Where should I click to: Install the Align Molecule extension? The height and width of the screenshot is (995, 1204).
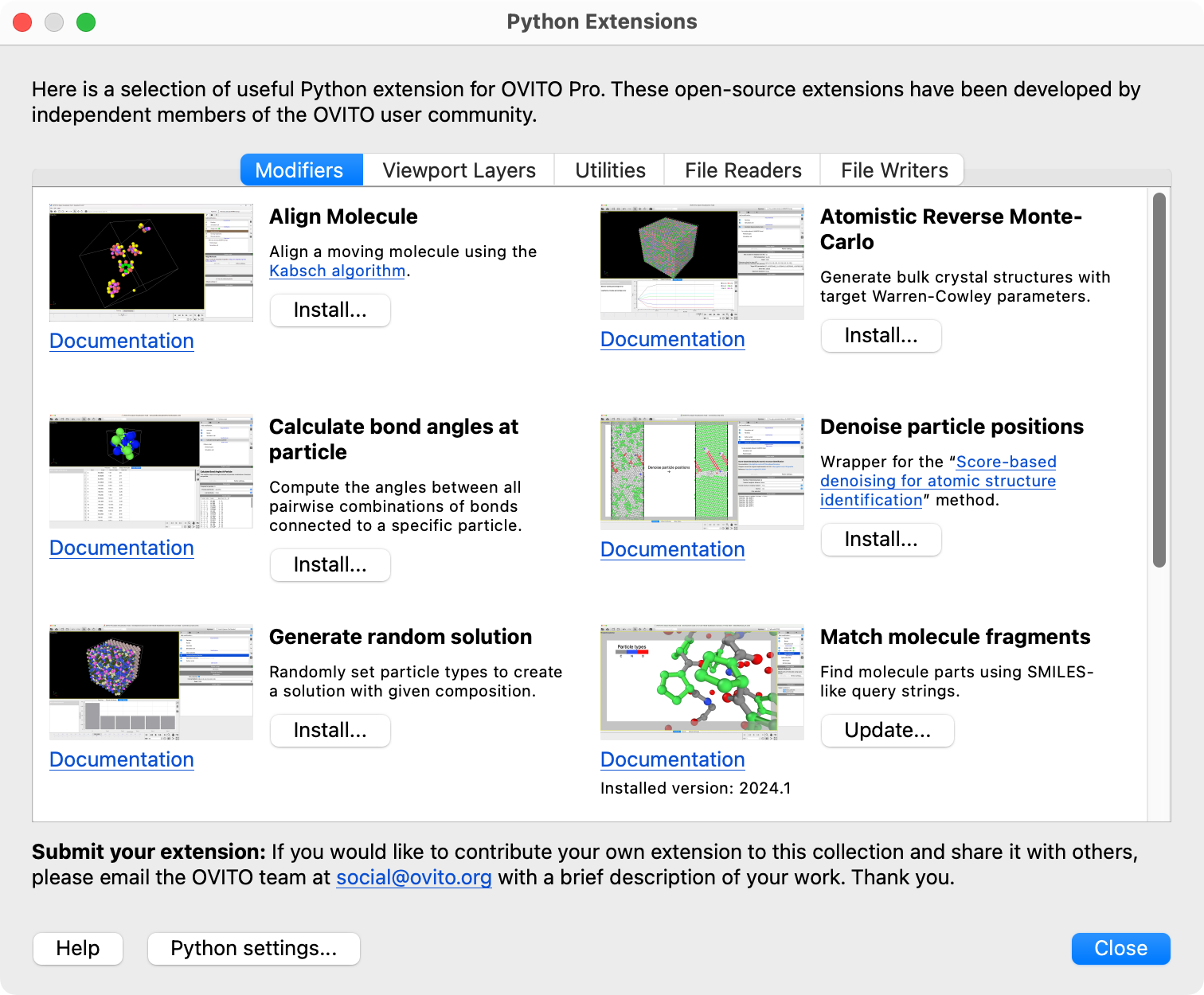pyautogui.click(x=330, y=310)
